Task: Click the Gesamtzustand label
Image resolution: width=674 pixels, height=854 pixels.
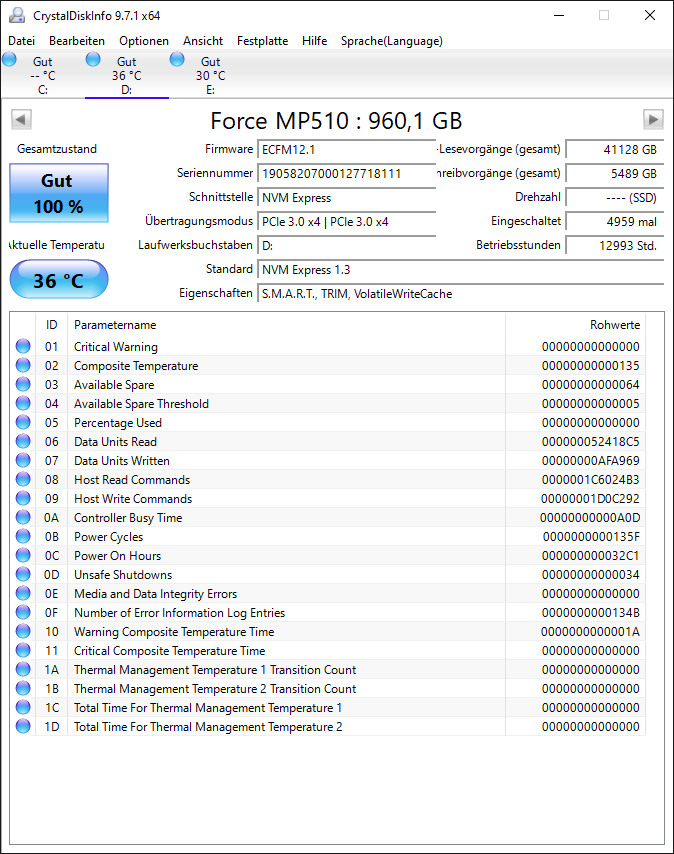Action: [57, 149]
